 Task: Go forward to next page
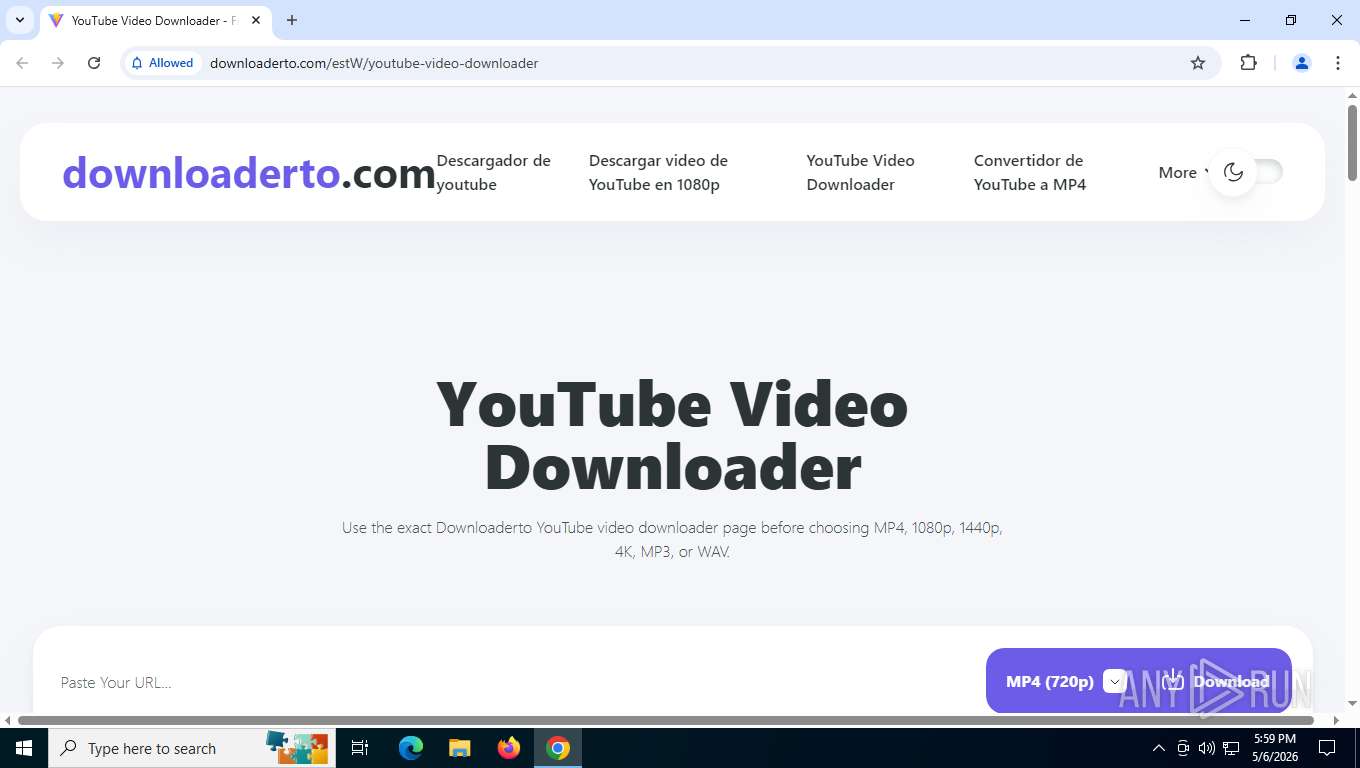tap(58, 63)
